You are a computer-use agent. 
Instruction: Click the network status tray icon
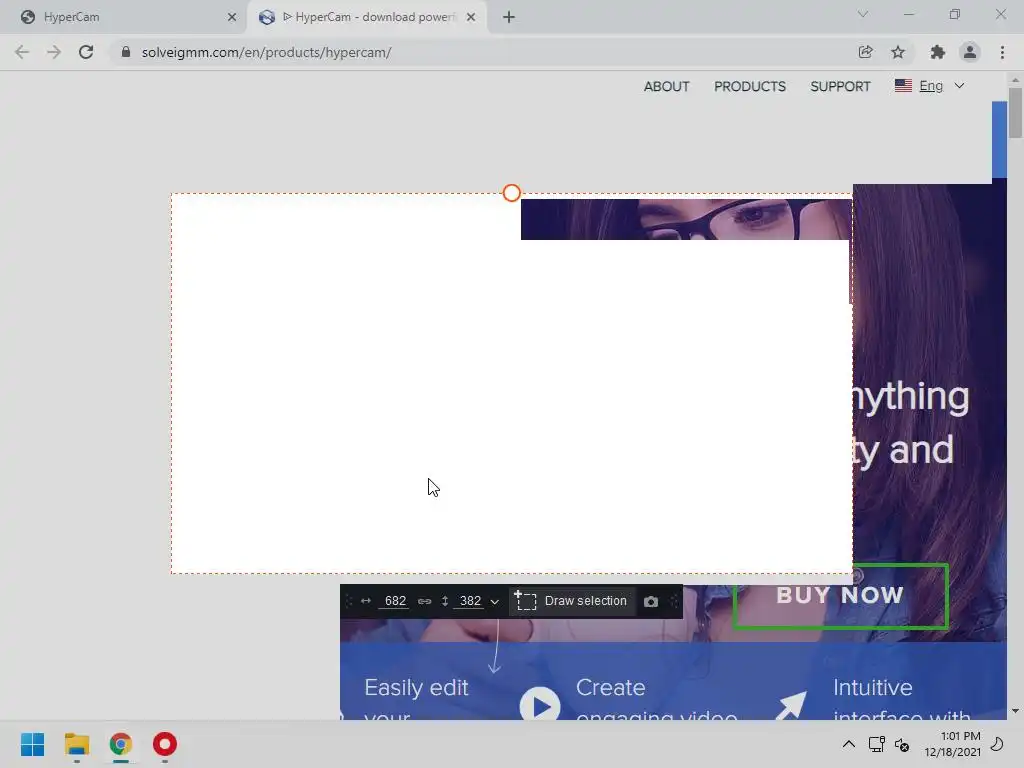[876, 744]
